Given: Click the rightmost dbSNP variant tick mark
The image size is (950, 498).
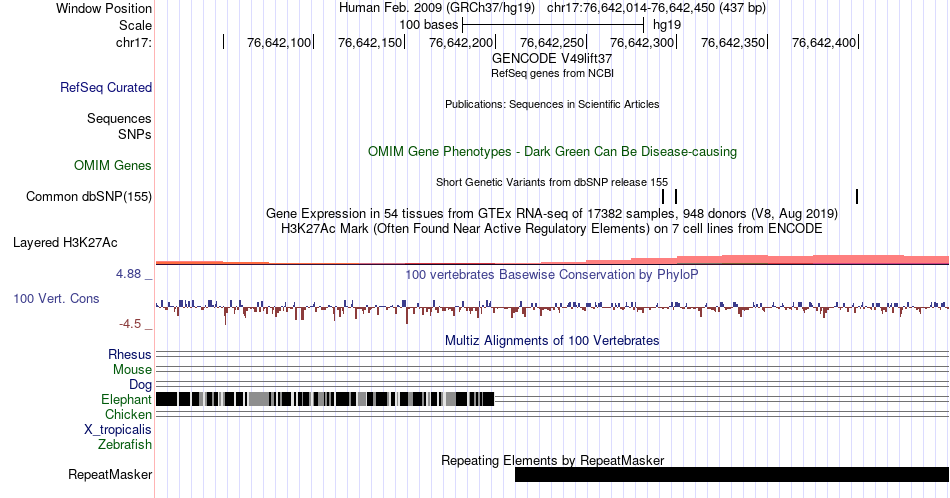Looking at the screenshot, I should tap(857, 196).
